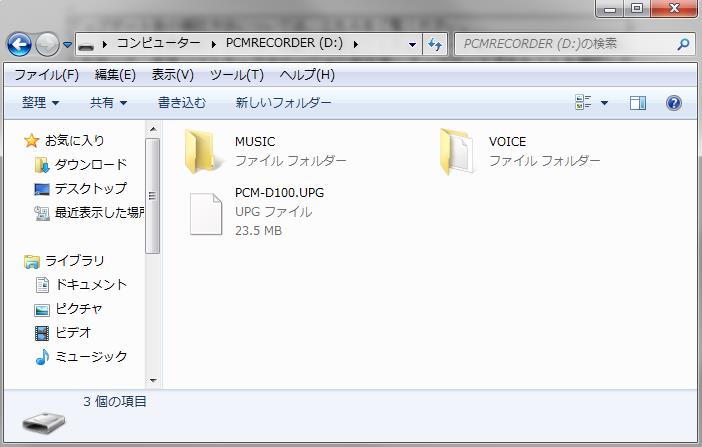Click the change view icon
This screenshot has width=702, height=447.
pos(583,103)
